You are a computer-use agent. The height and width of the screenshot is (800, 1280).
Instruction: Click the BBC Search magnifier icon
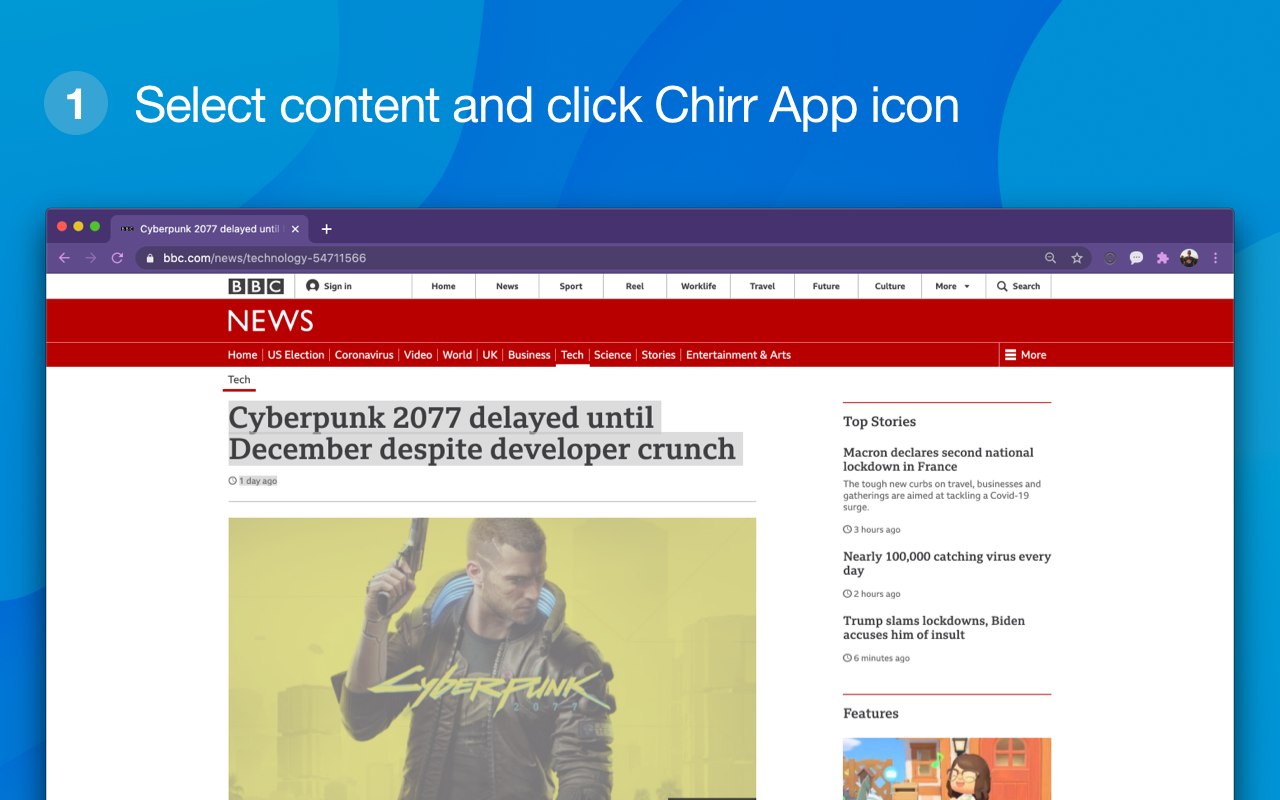click(x=1002, y=286)
